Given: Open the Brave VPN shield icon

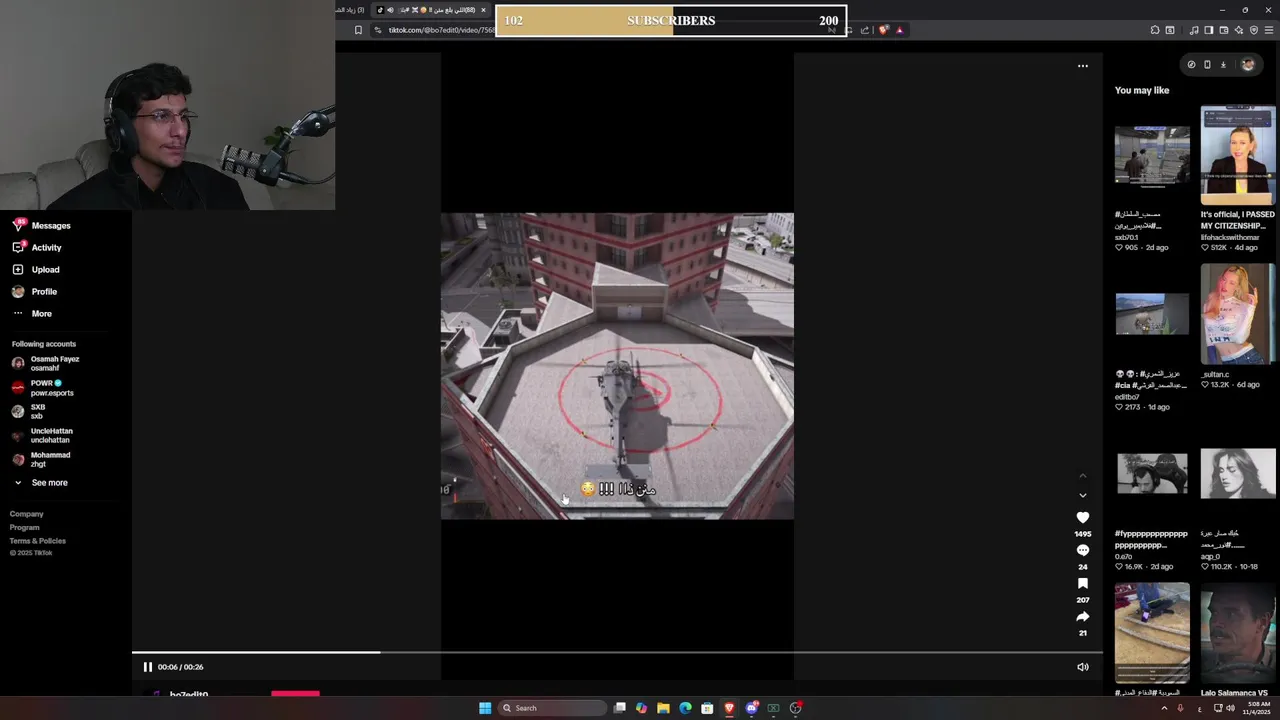Looking at the screenshot, I should point(1254,30).
